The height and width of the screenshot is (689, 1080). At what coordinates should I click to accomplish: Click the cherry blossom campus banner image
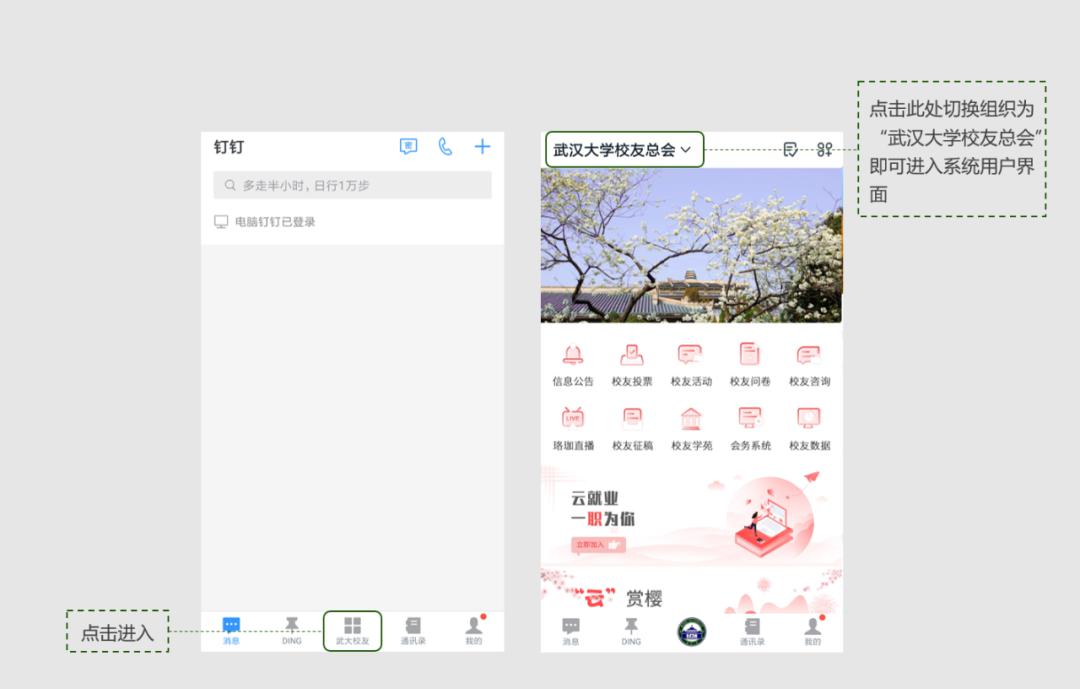coord(692,245)
